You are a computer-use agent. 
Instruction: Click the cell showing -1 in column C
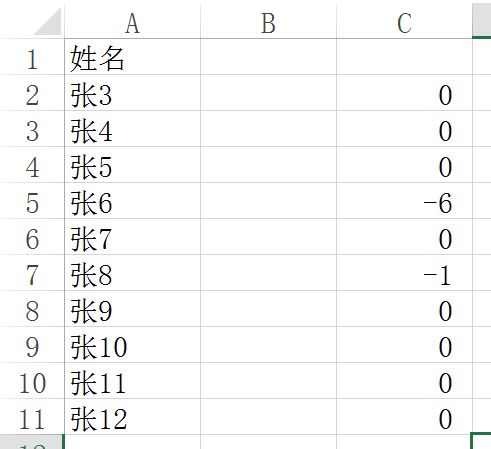pos(404,273)
